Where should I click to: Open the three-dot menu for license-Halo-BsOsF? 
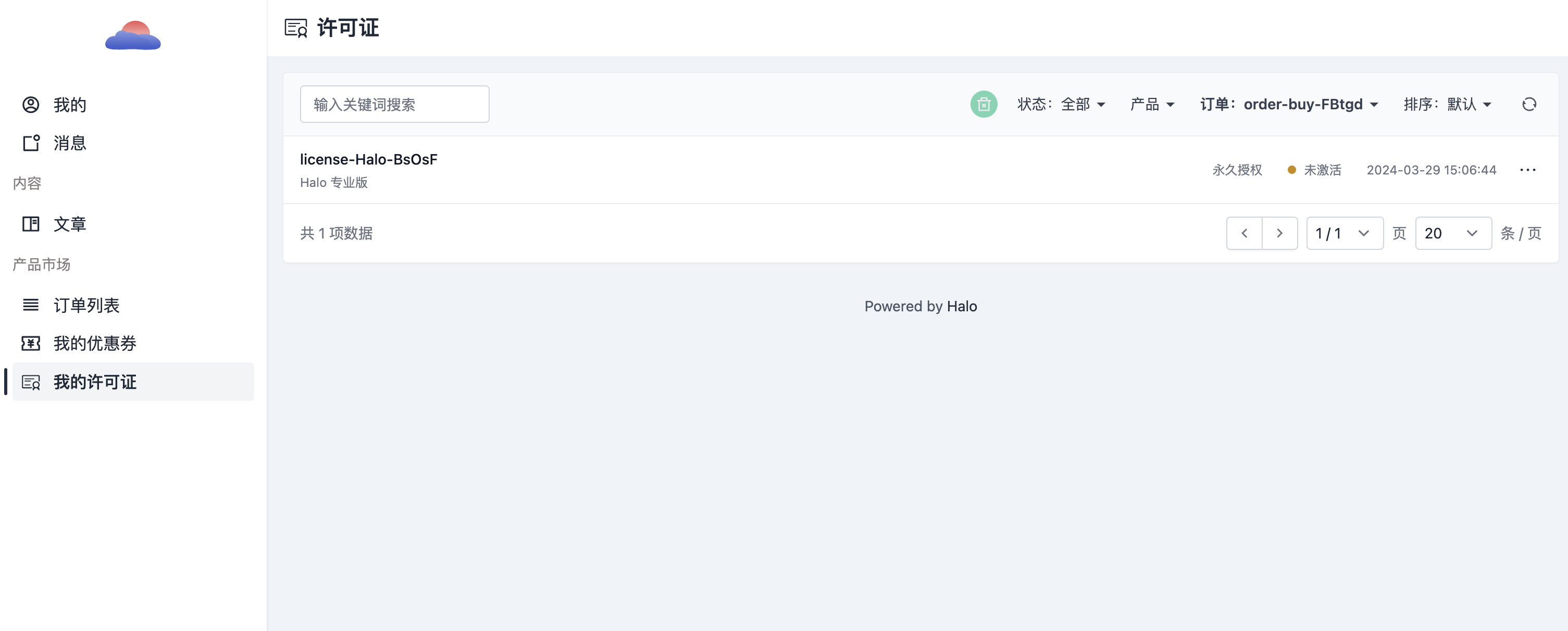(x=1527, y=170)
